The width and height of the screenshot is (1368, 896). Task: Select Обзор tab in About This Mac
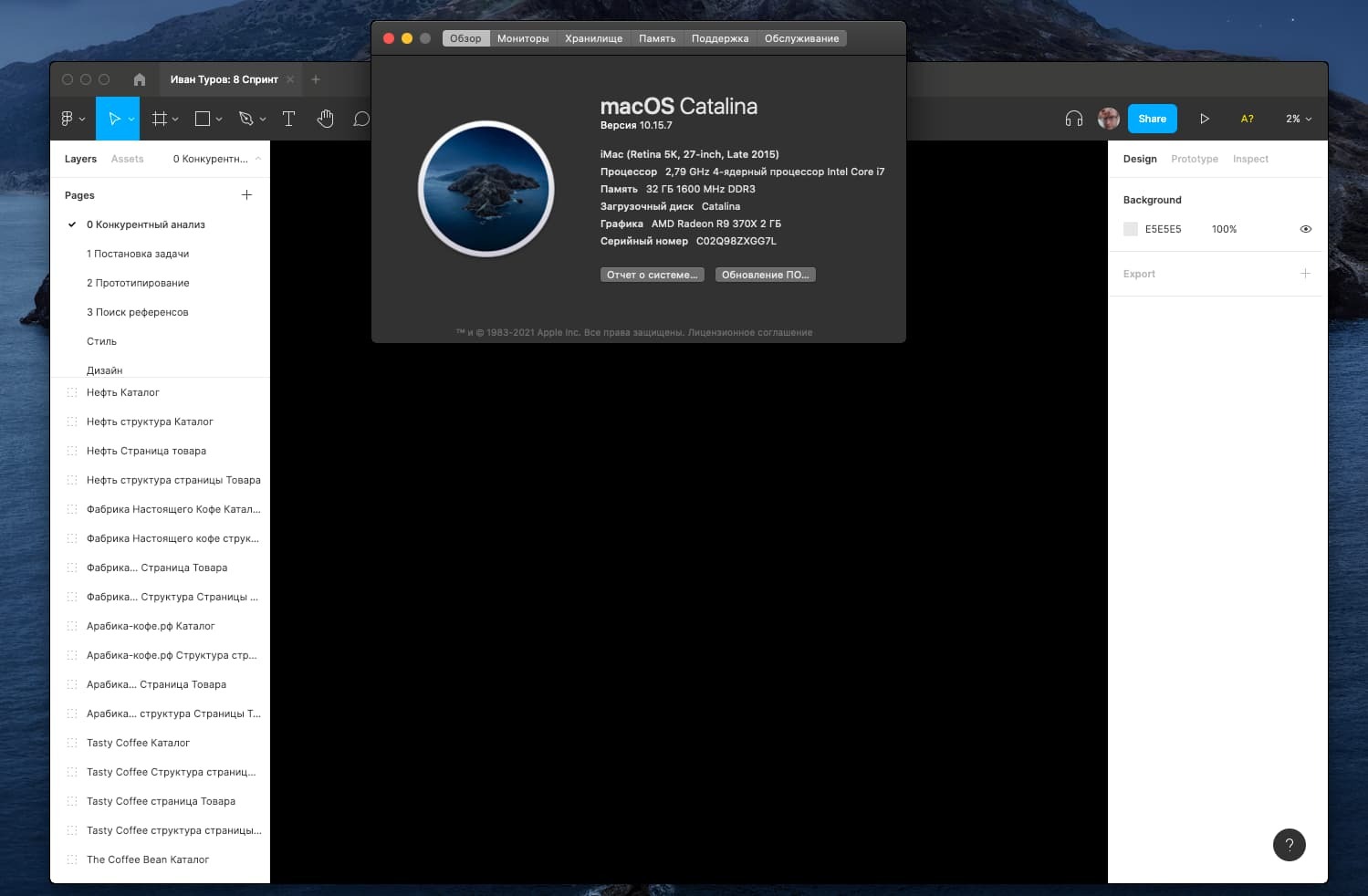(x=465, y=38)
